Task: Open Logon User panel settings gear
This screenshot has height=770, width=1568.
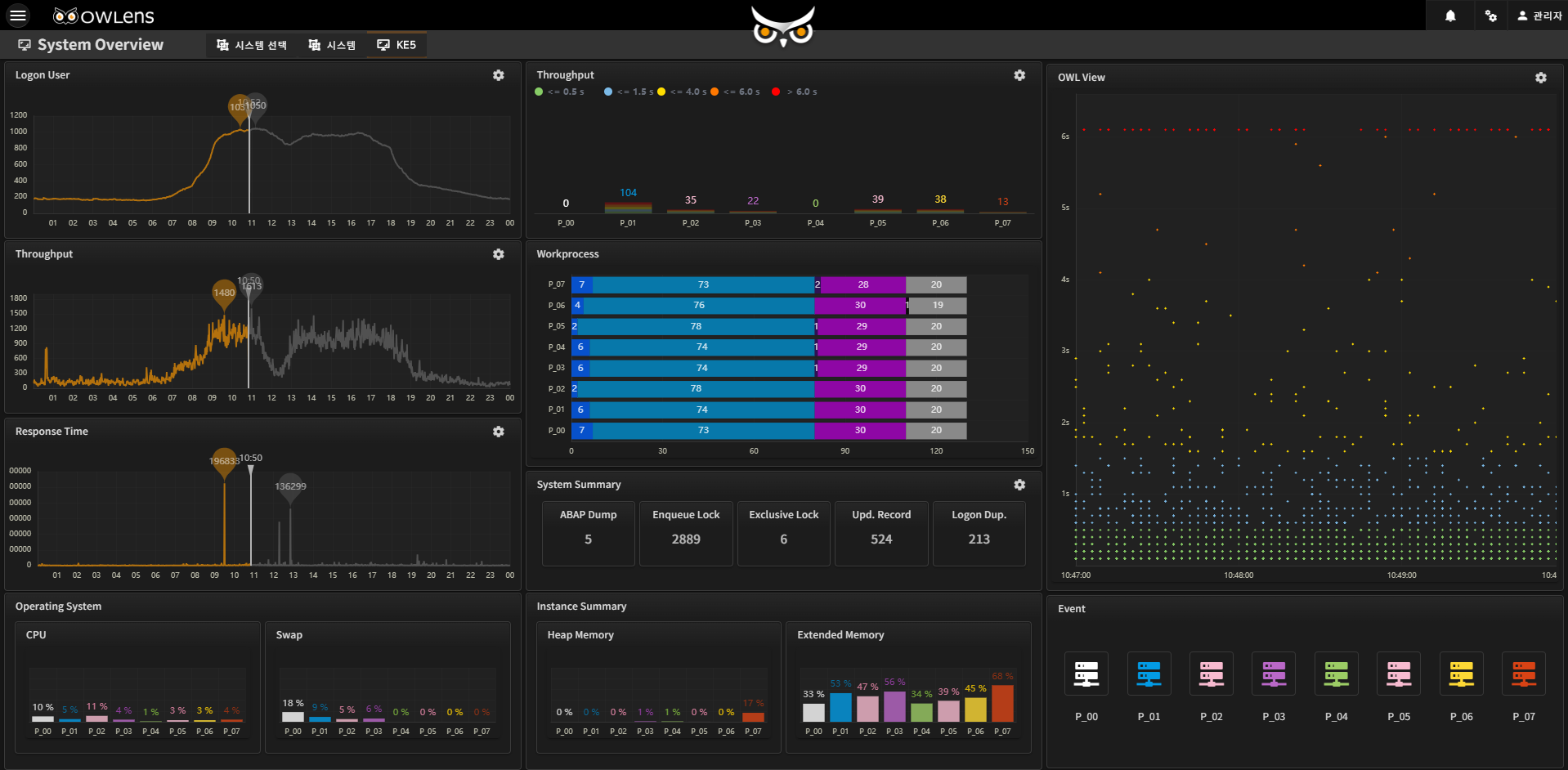Action: [499, 75]
